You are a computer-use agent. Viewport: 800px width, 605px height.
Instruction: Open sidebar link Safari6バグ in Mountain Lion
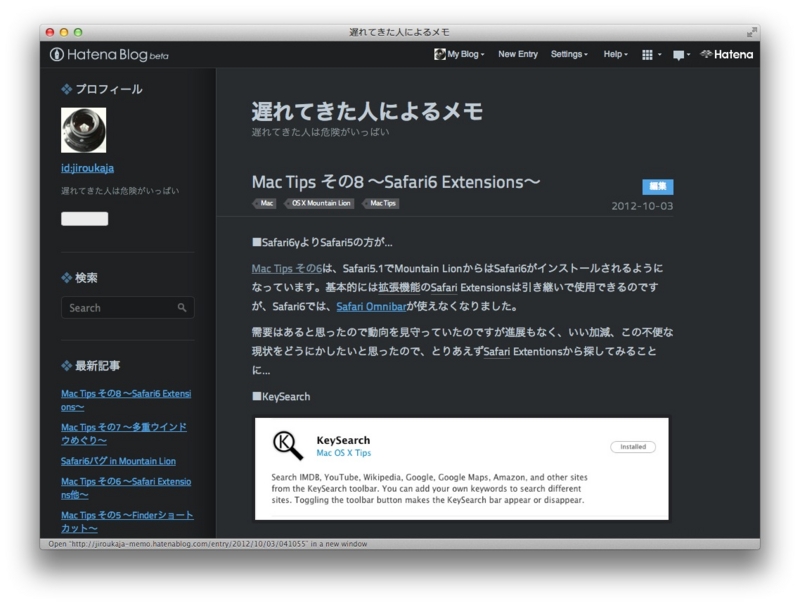(118, 461)
